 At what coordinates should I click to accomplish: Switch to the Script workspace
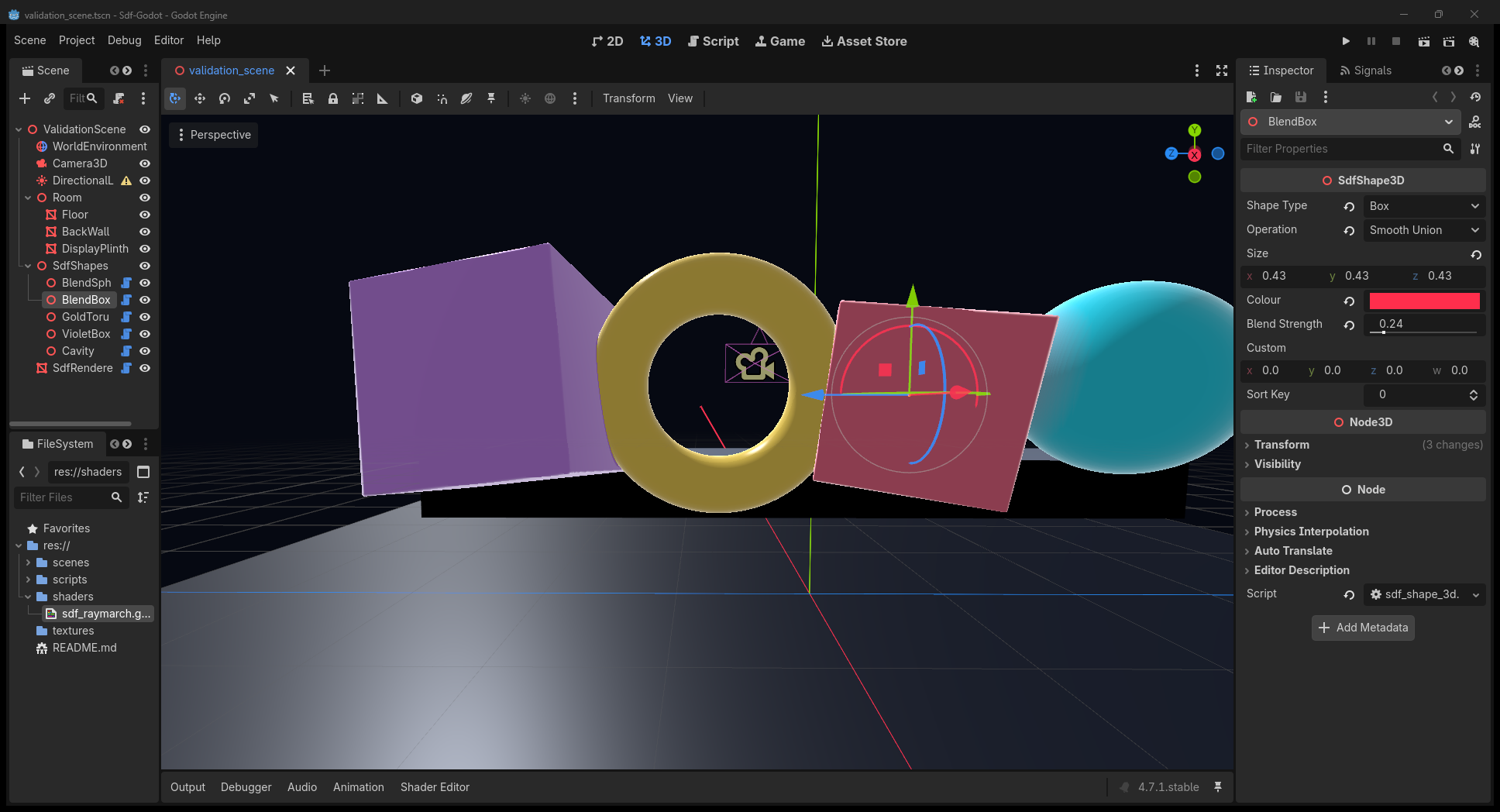[x=713, y=41]
